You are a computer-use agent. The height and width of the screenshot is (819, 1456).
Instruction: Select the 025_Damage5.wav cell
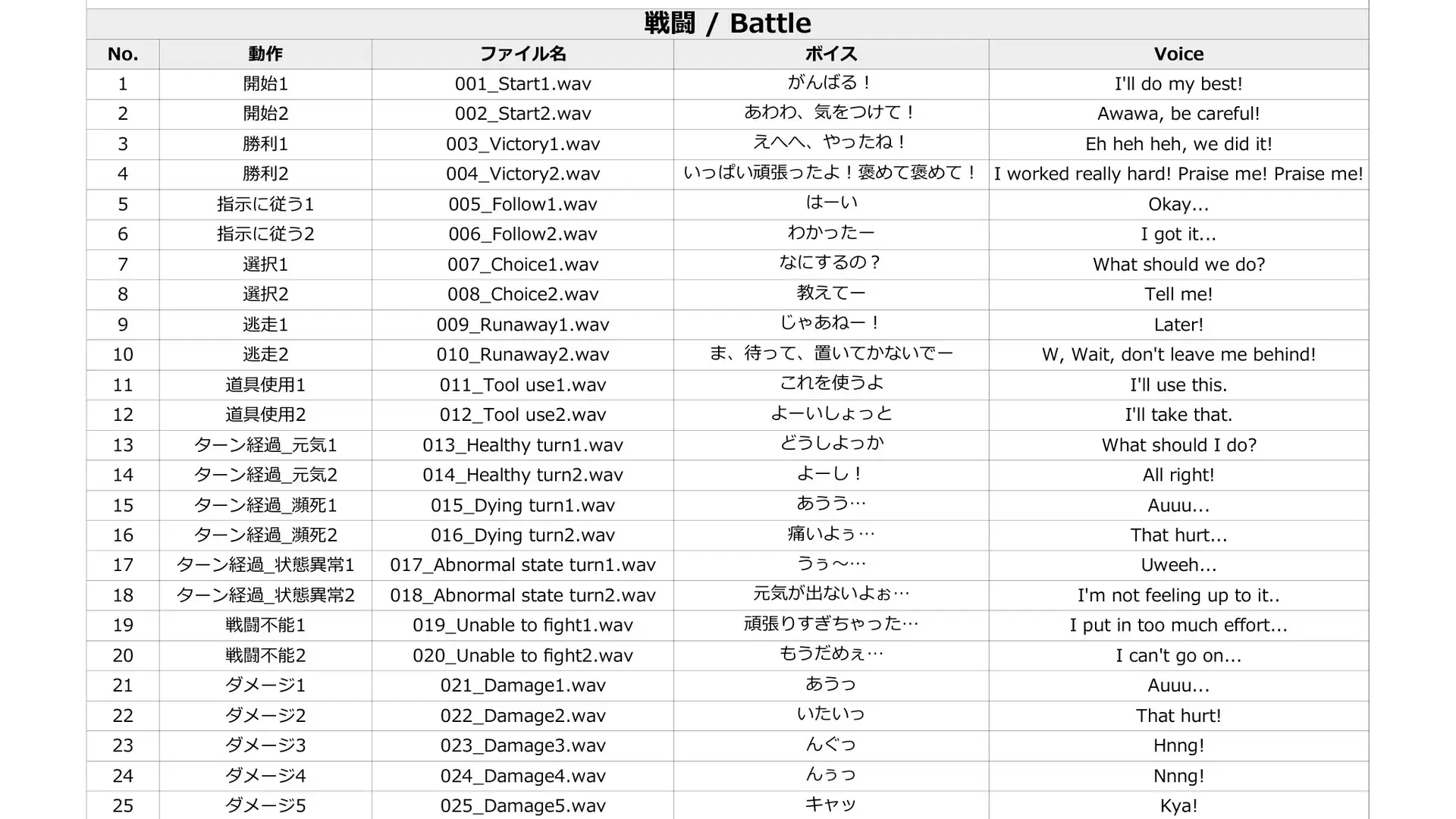pyautogui.click(x=522, y=805)
